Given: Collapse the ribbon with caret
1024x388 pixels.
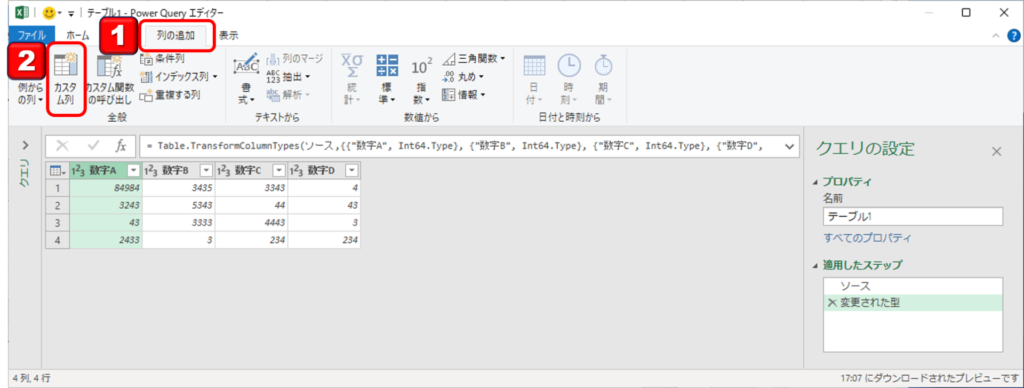Looking at the screenshot, I should 996,36.
